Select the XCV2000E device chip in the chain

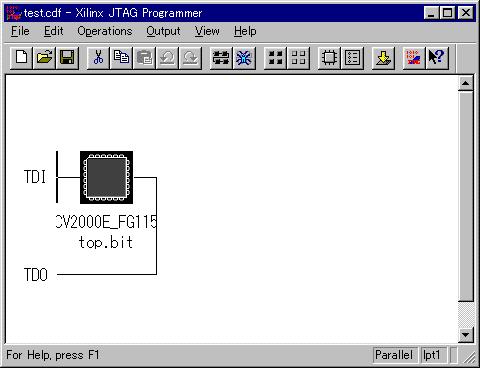(x=106, y=177)
